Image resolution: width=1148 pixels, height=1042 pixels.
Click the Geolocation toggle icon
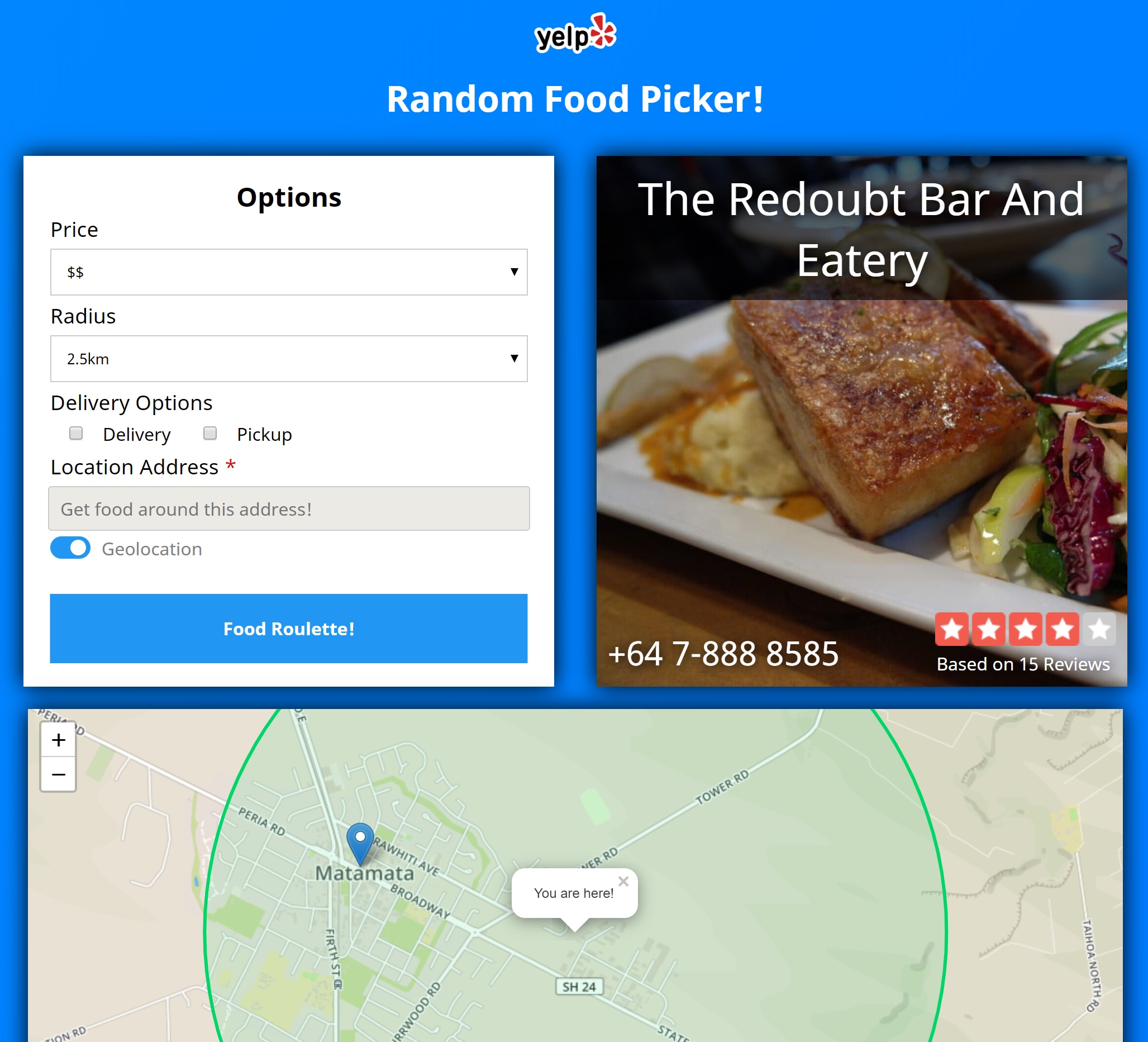(70, 548)
